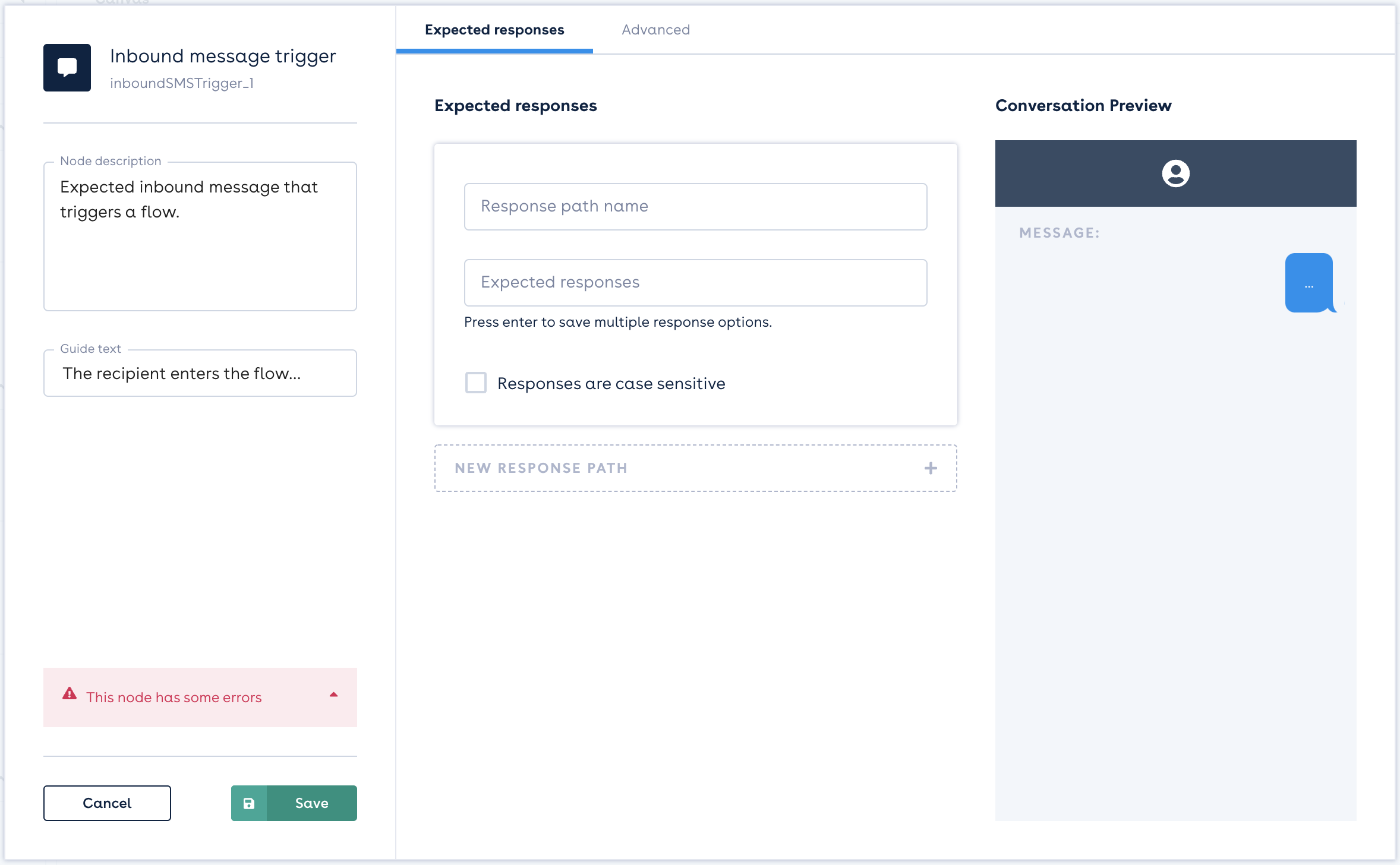Click the red warning triangle icon

point(70,694)
